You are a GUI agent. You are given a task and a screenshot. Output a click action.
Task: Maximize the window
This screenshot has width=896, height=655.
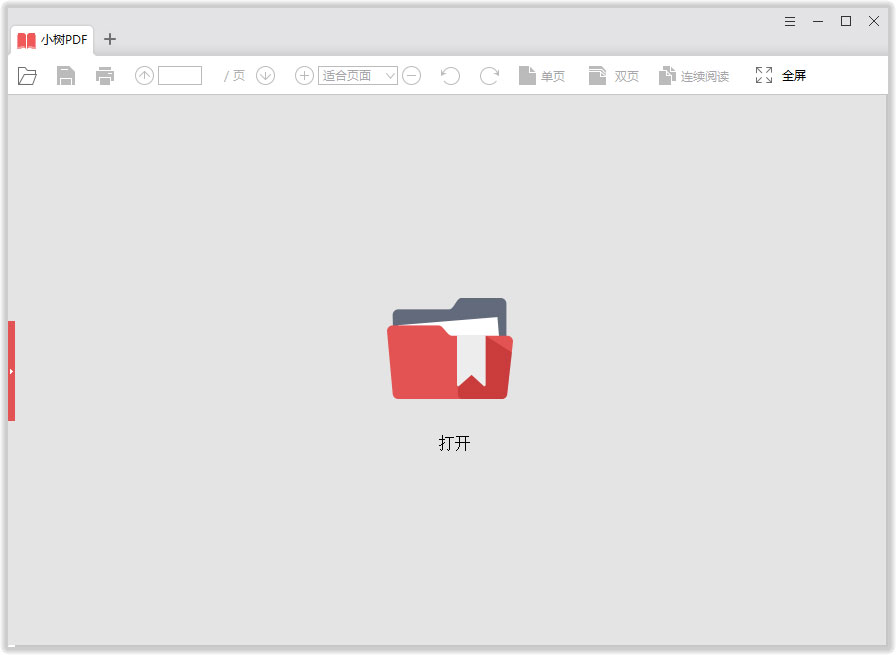846,21
